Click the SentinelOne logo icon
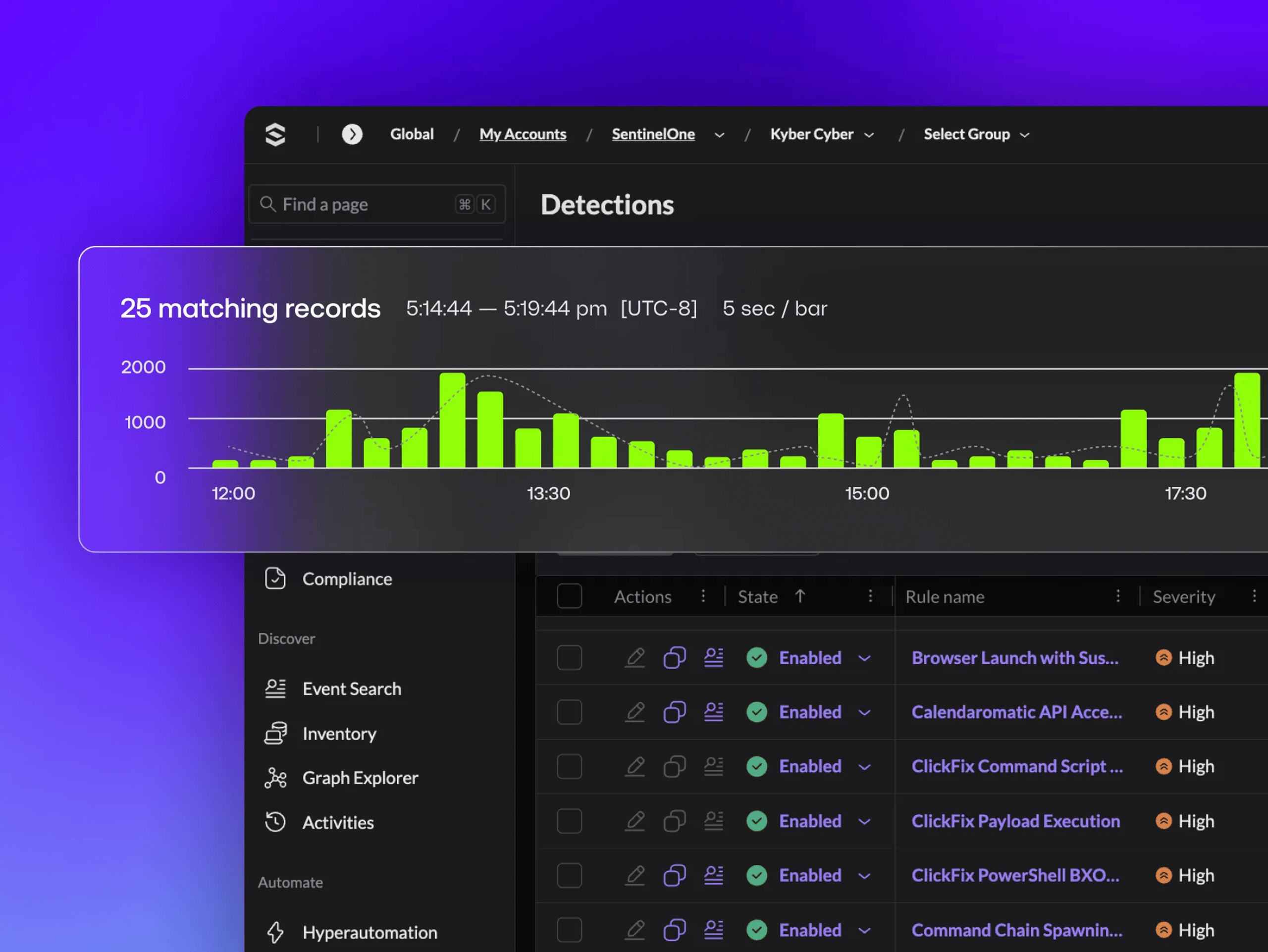 pos(275,135)
